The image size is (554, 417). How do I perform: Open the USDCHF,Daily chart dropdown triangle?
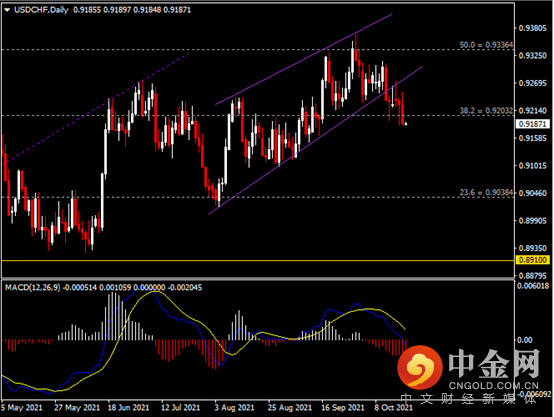pyautogui.click(x=7, y=10)
